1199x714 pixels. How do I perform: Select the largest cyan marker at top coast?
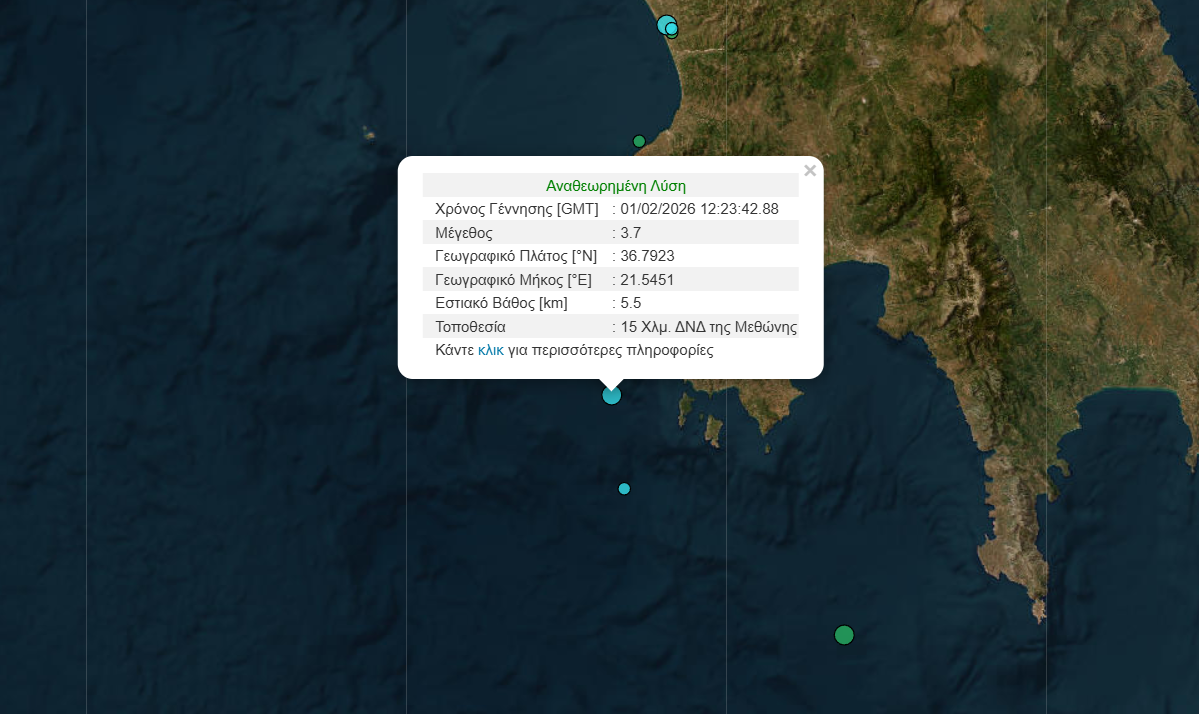(x=665, y=24)
